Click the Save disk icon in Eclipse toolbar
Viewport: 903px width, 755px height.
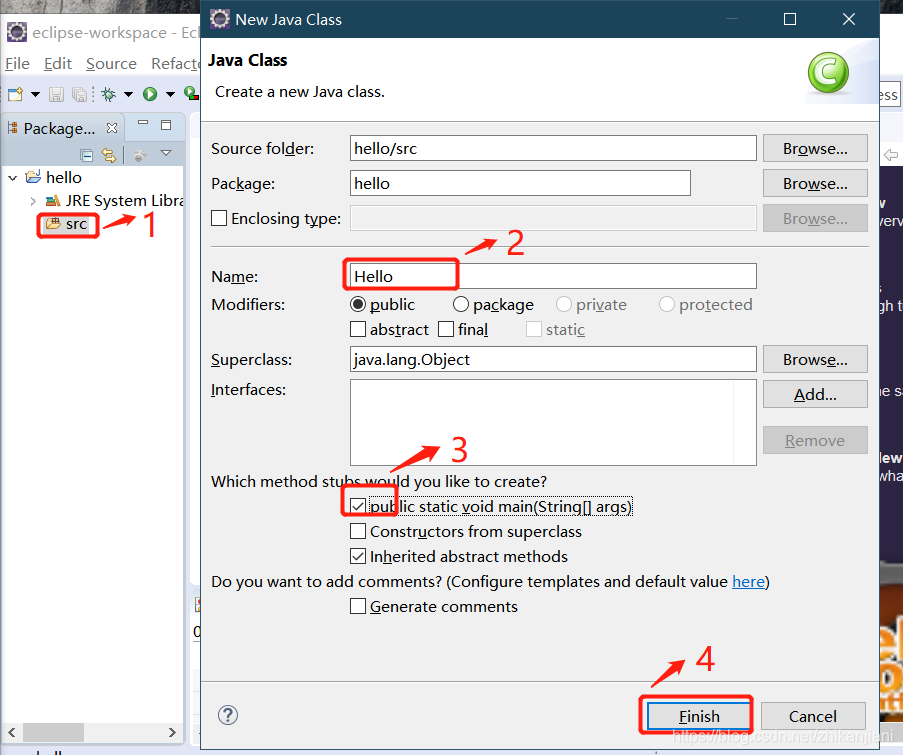[x=56, y=94]
